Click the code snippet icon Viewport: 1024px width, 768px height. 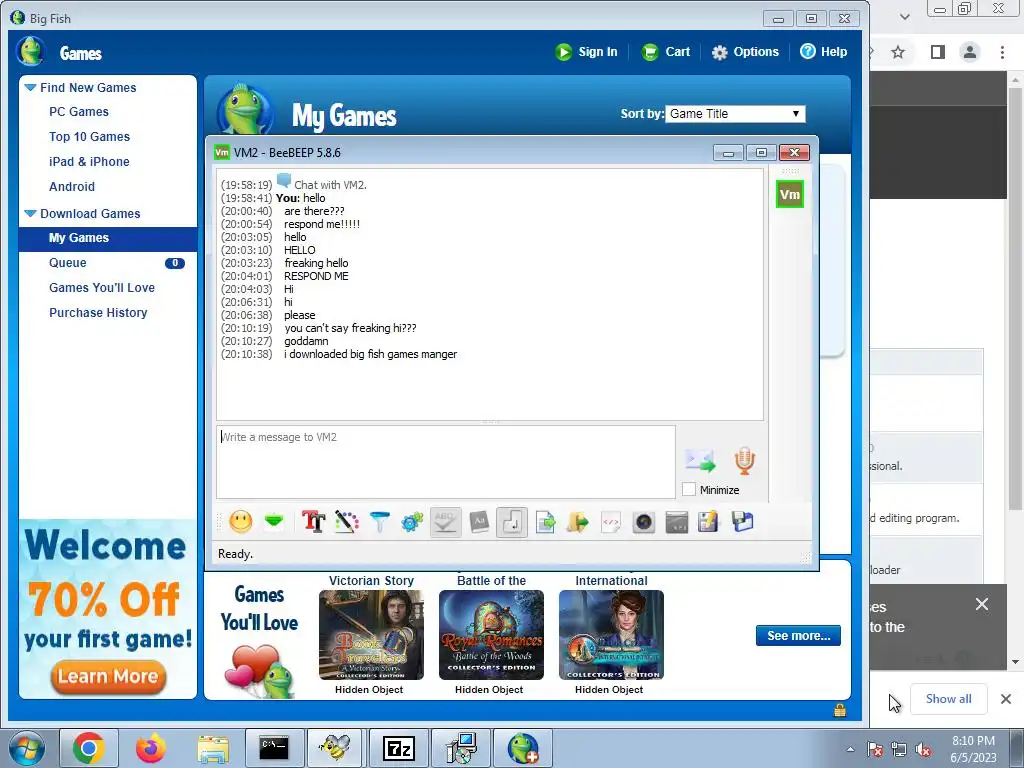pyautogui.click(x=611, y=522)
